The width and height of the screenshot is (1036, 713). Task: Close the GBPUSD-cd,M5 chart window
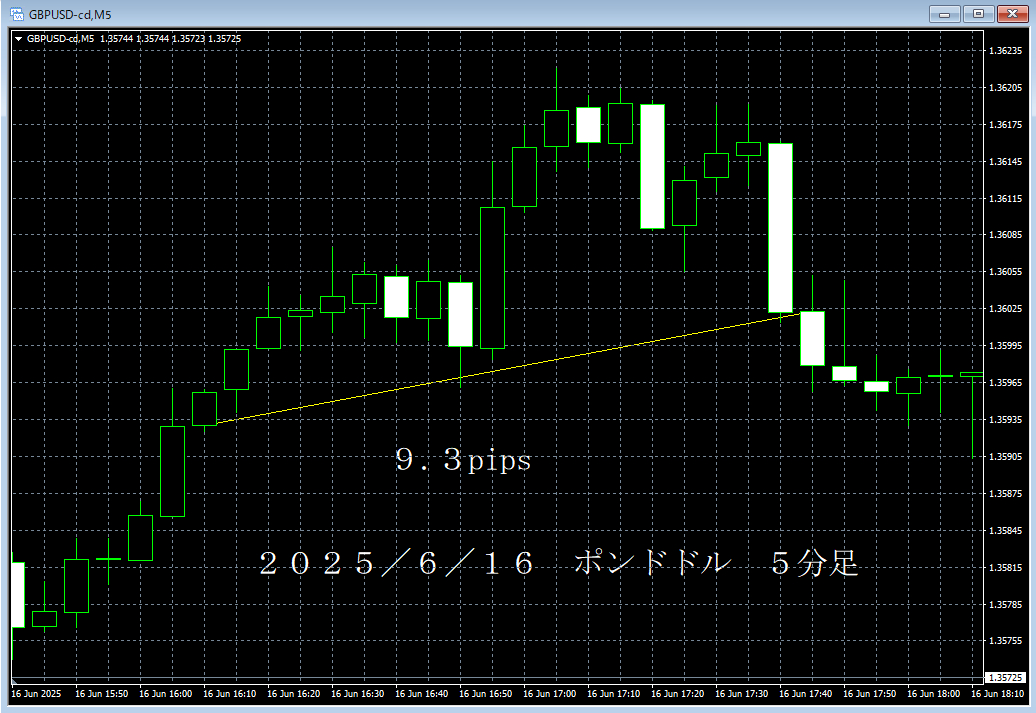tap(1013, 13)
